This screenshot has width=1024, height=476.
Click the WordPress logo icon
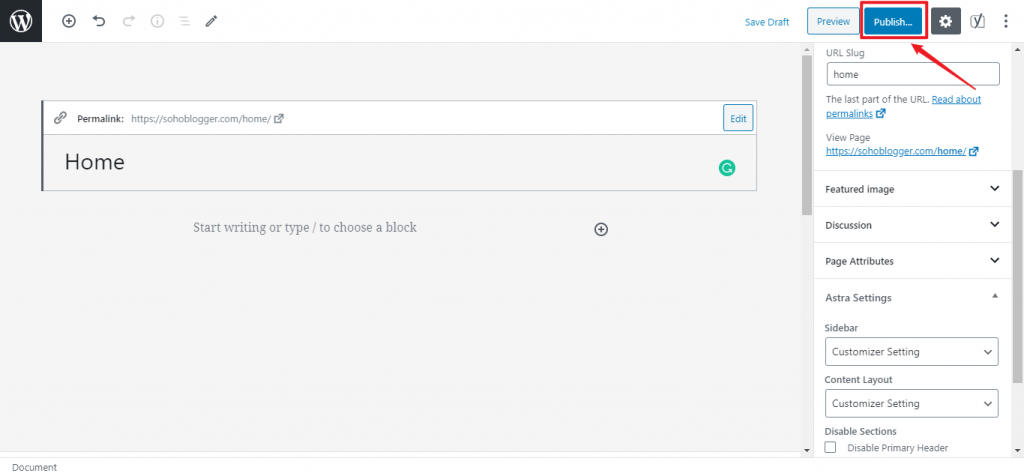tap(20, 20)
